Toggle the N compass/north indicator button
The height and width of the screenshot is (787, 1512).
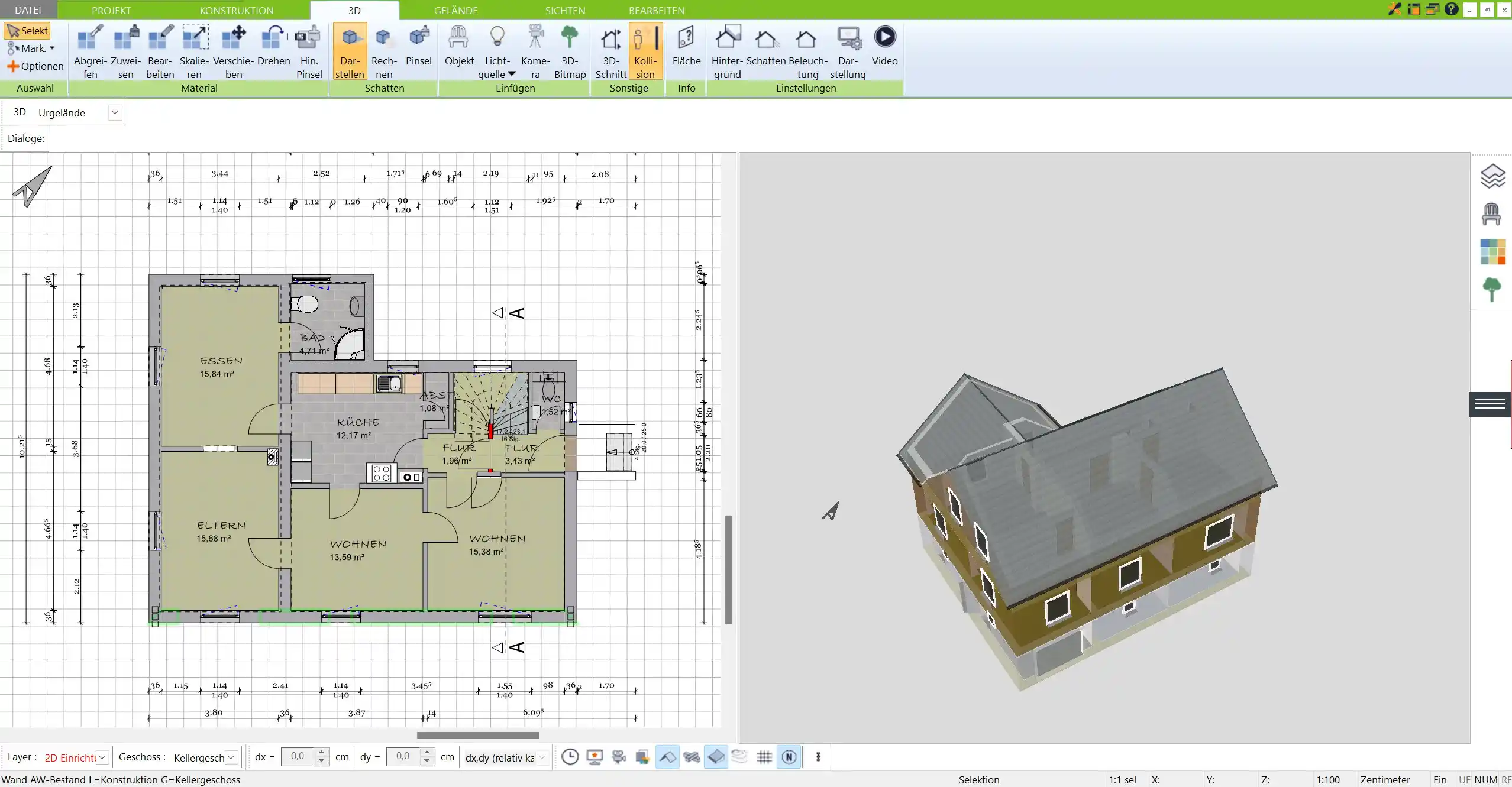click(788, 756)
